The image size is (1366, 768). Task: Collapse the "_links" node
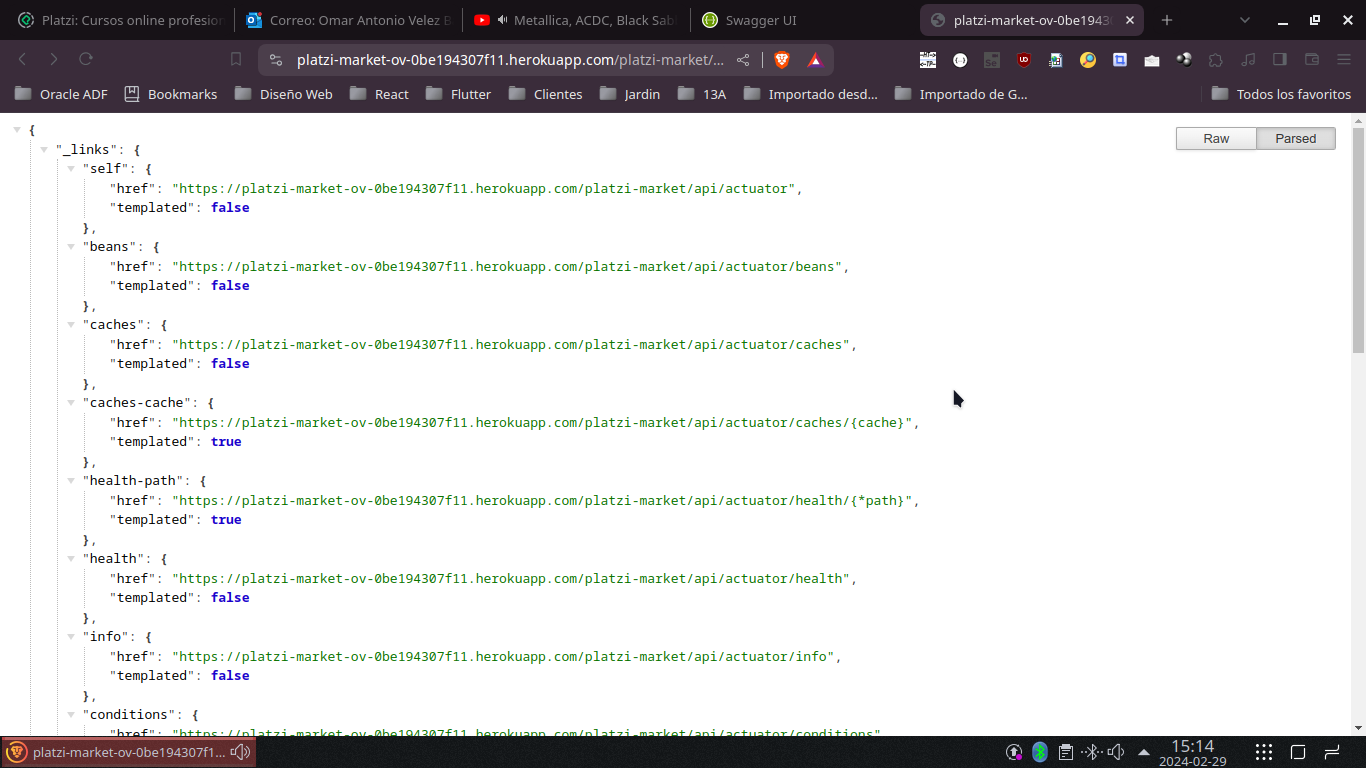[x=44, y=150]
